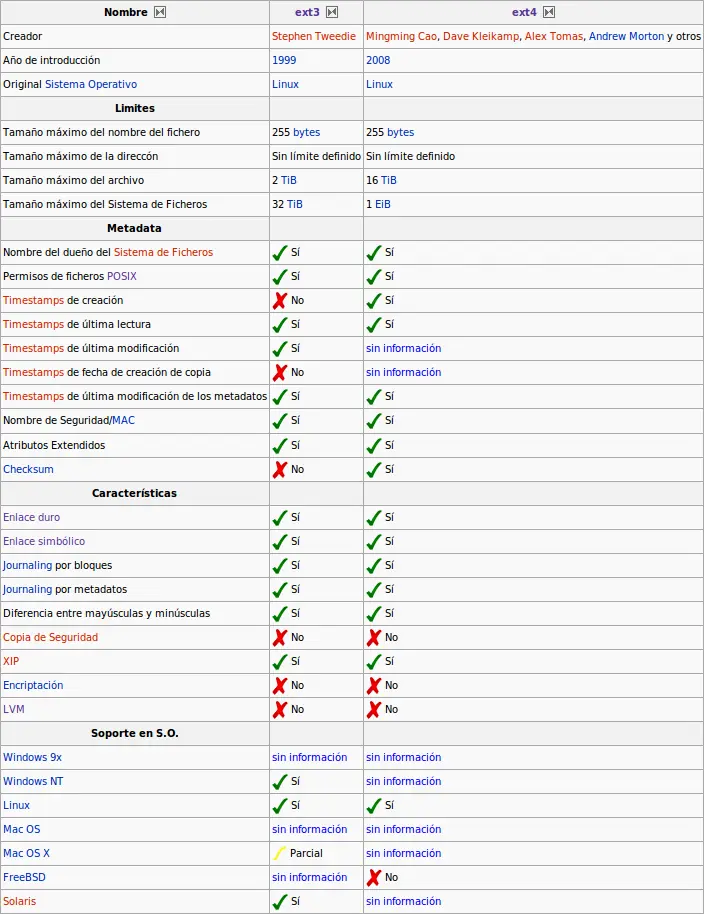Open the ext4 header link
This screenshot has height=914, width=704.
click(x=524, y=12)
